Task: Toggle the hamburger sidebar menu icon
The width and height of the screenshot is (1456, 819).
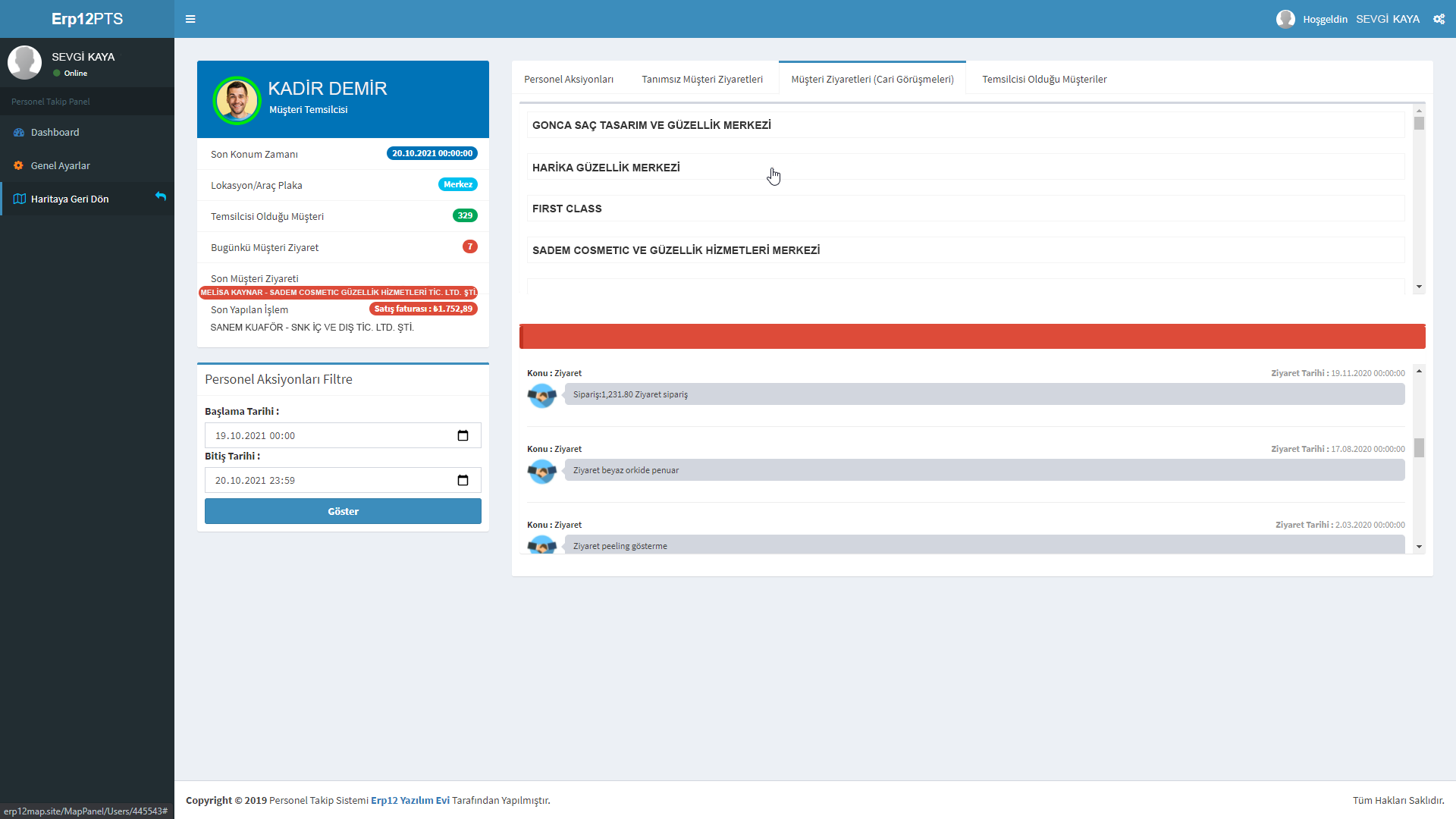Action: 190,19
